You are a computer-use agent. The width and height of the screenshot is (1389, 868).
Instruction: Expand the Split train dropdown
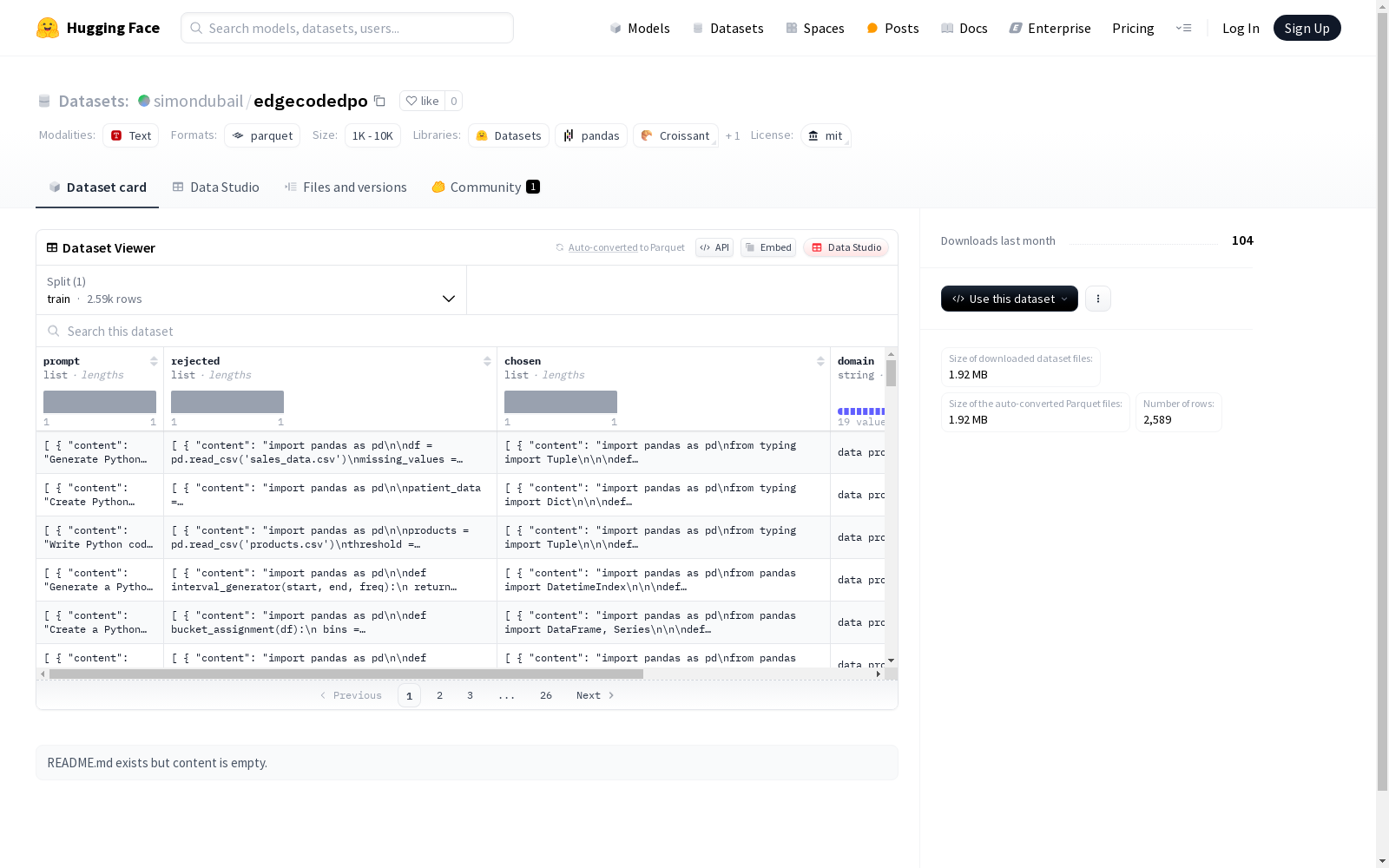(252, 290)
